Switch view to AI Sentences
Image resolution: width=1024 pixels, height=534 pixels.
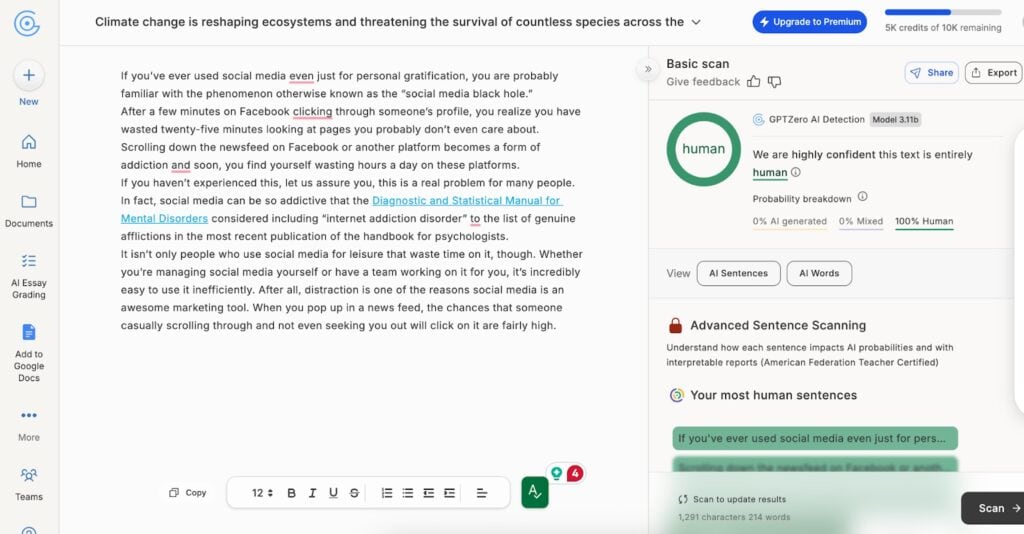click(739, 273)
